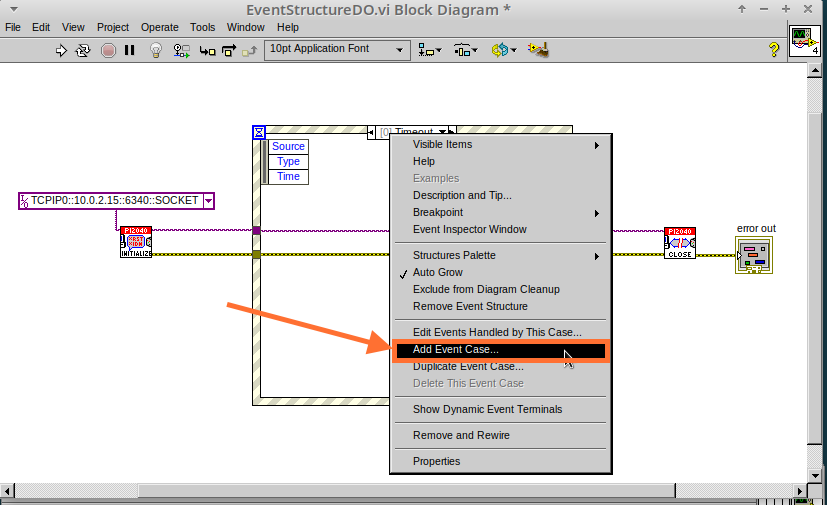Select the Source event data node
This screenshot has height=505, width=827.
pyautogui.click(x=288, y=146)
